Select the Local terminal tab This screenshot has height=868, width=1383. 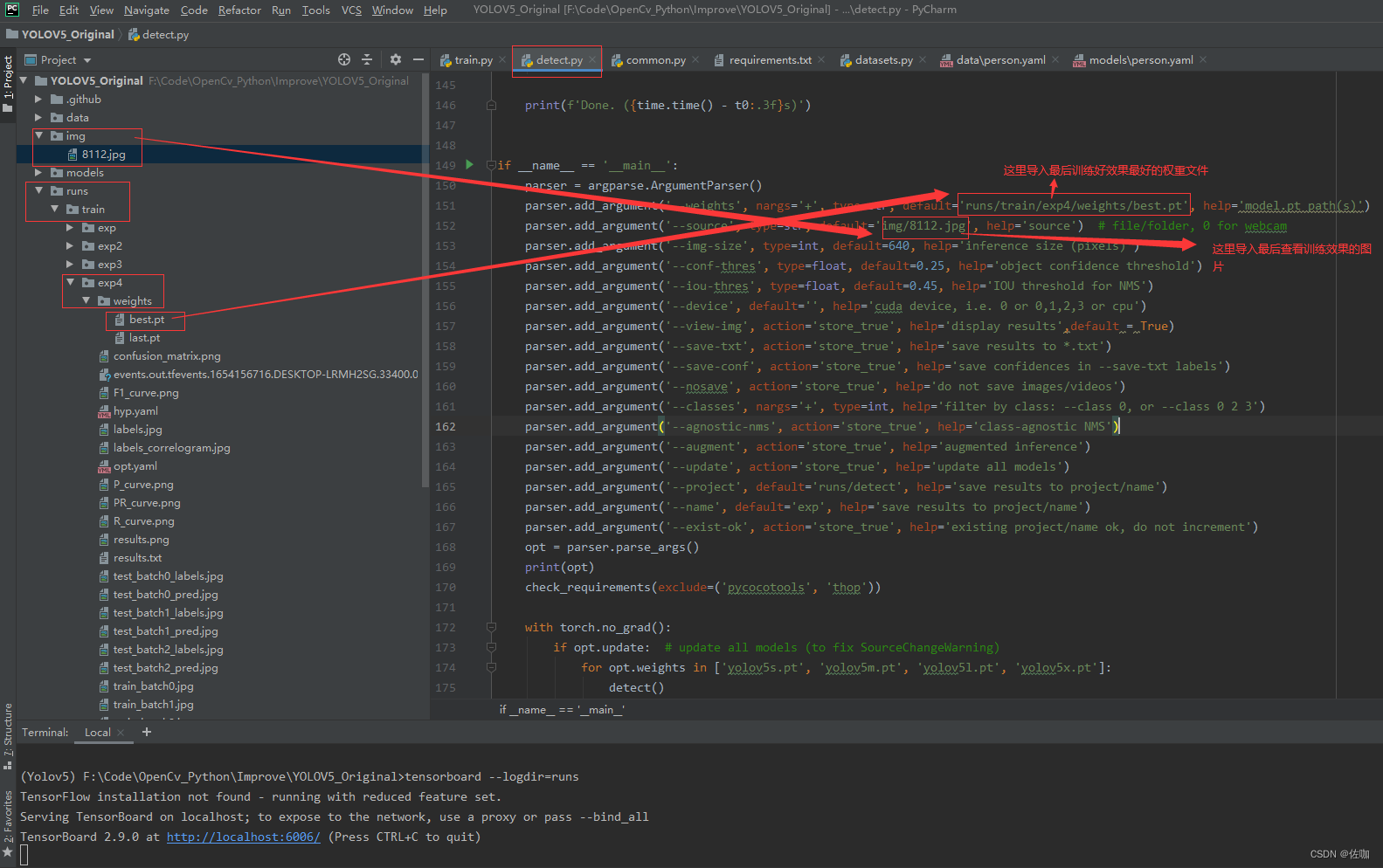[x=98, y=733]
